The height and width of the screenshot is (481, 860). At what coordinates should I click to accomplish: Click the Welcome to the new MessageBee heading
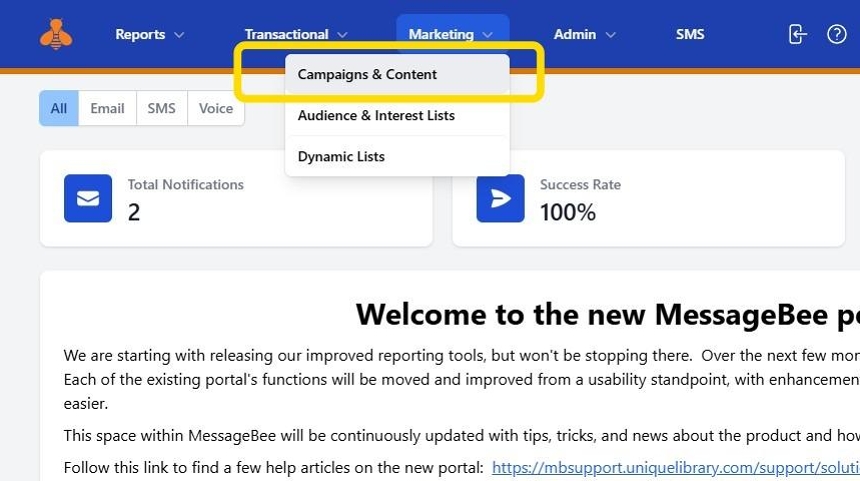tap(608, 315)
